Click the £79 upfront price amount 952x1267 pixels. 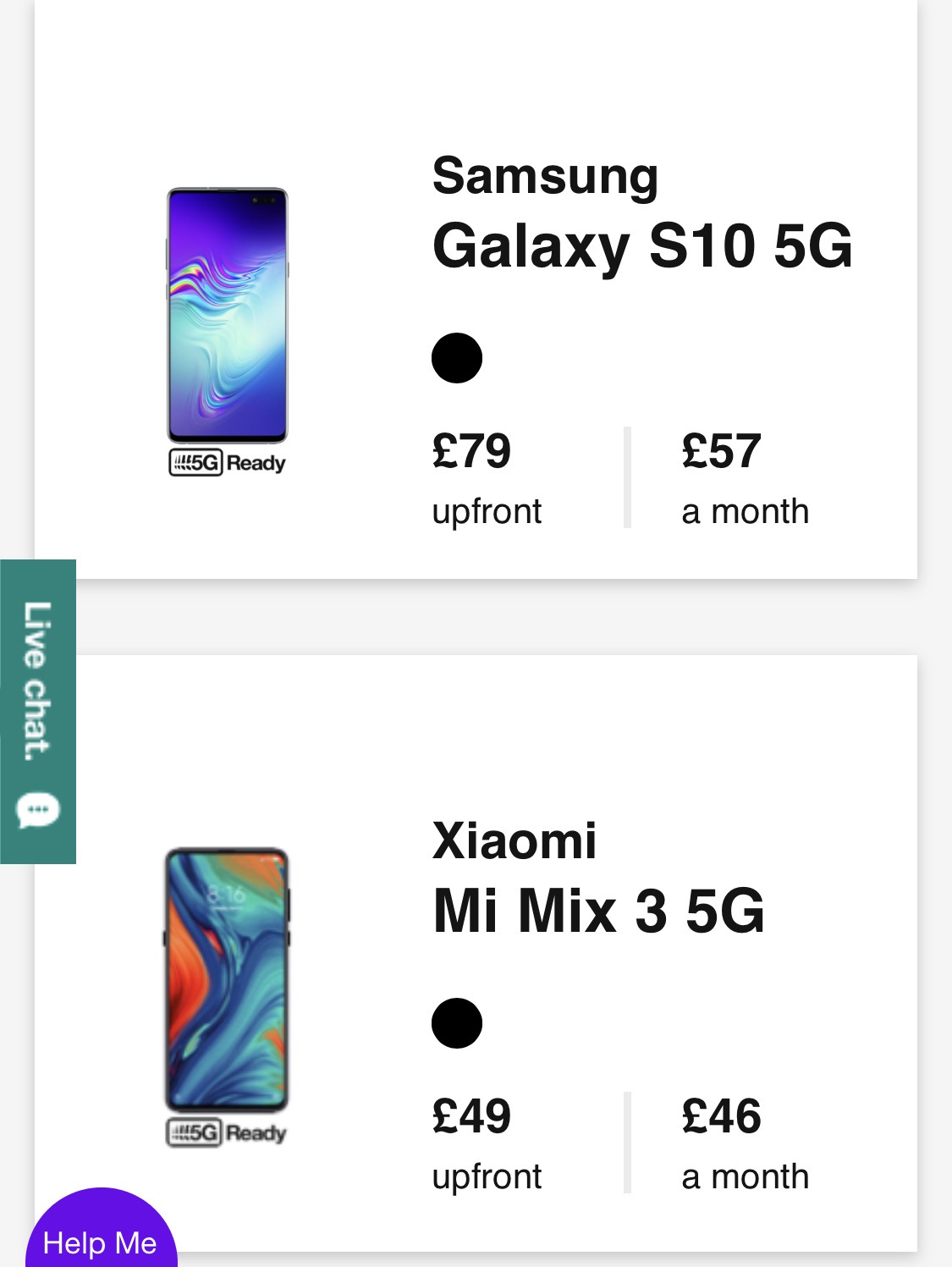pyautogui.click(x=471, y=451)
